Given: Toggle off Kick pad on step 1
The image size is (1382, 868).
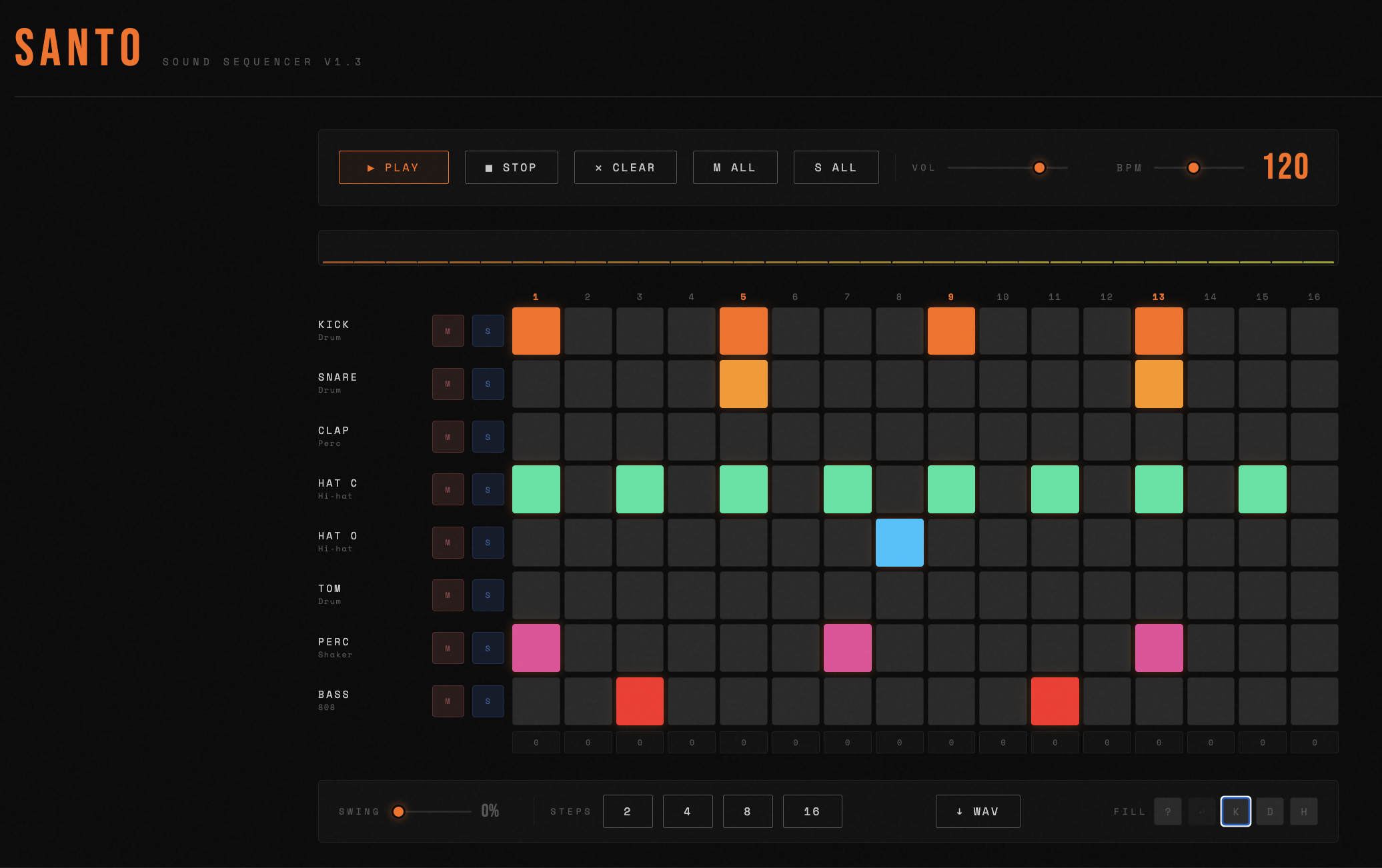Looking at the screenshot, I should click(x=536, y=331).
